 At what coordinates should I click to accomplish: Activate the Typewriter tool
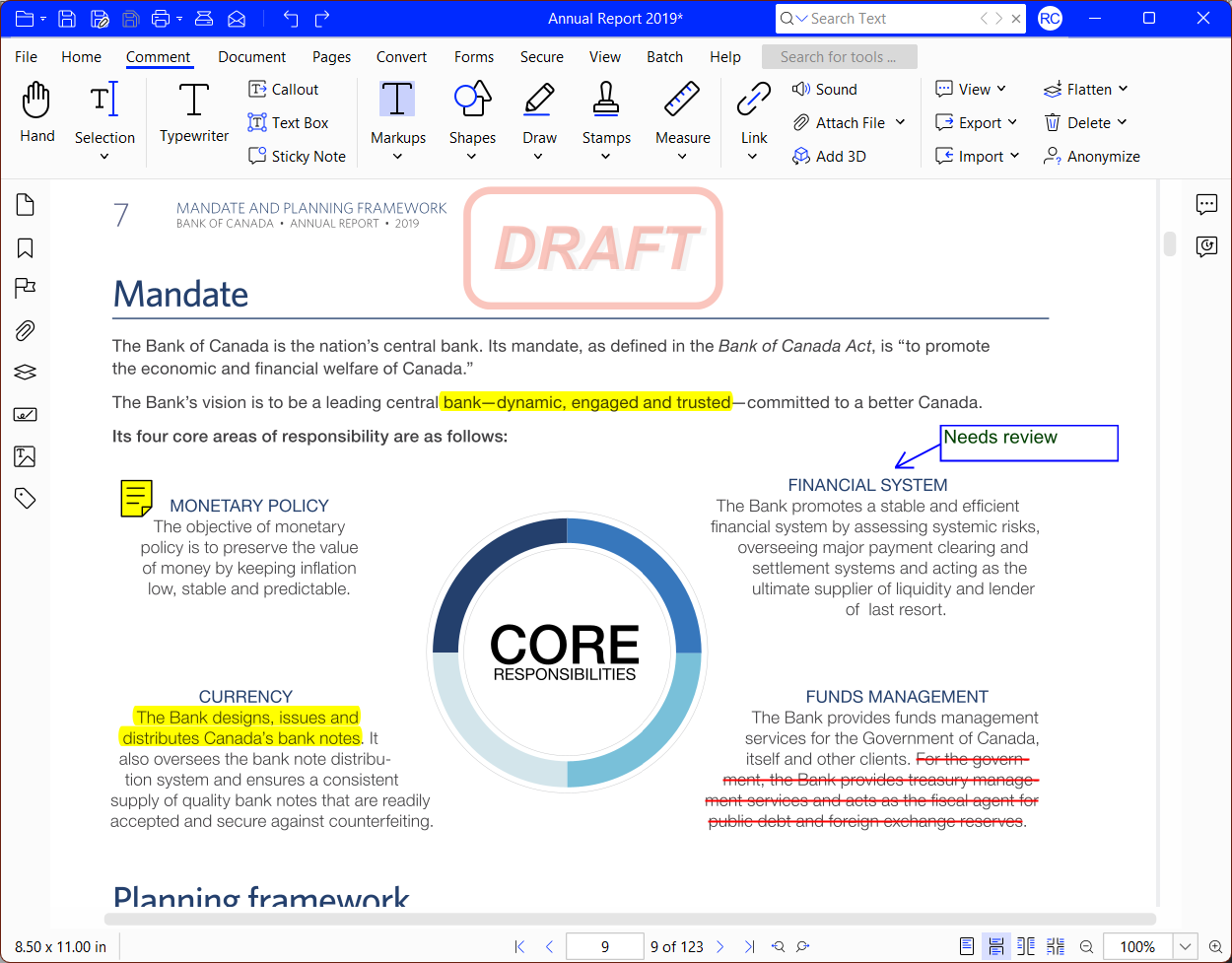(193, 108)
